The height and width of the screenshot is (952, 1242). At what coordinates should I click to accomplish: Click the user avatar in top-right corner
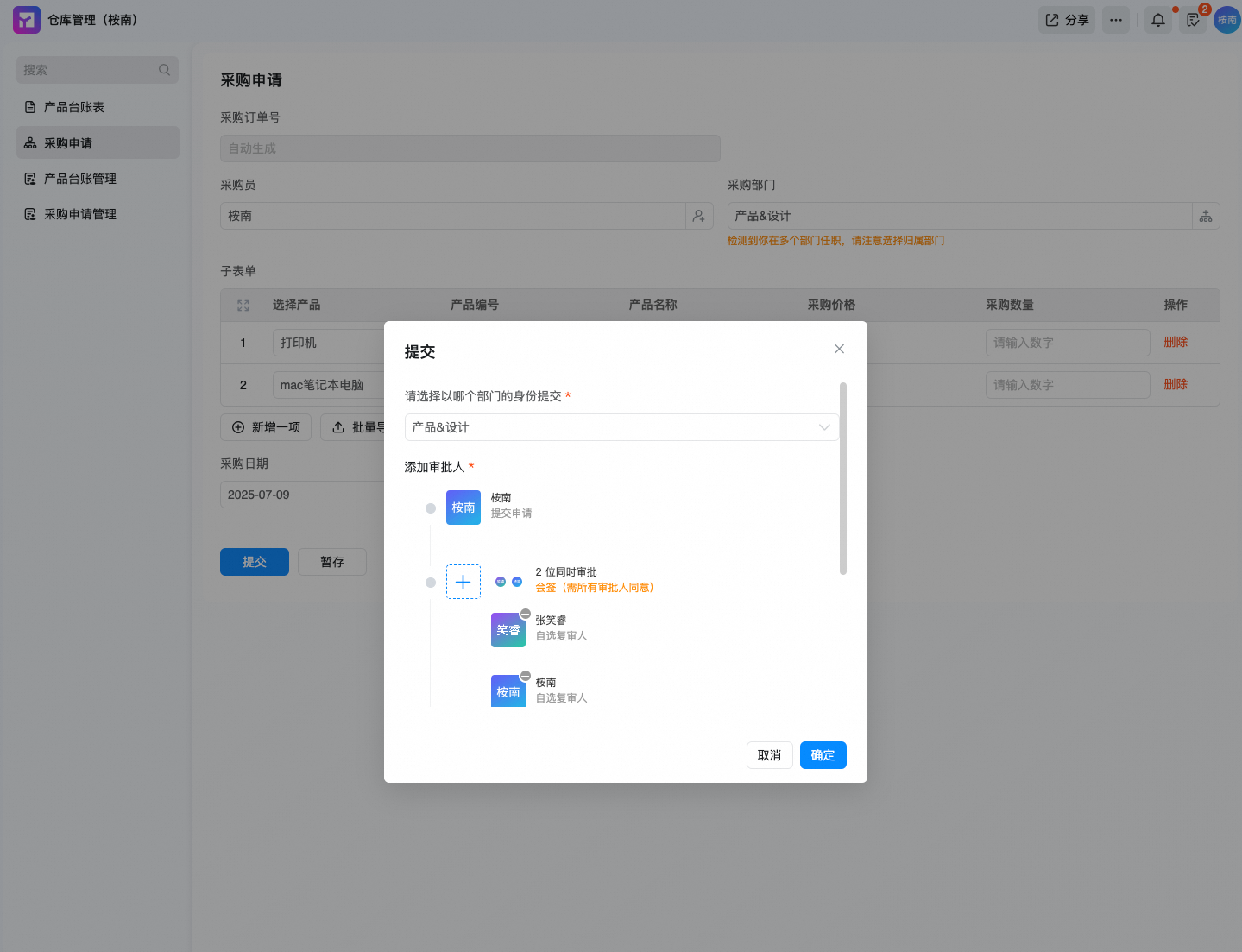[1226, 20]
